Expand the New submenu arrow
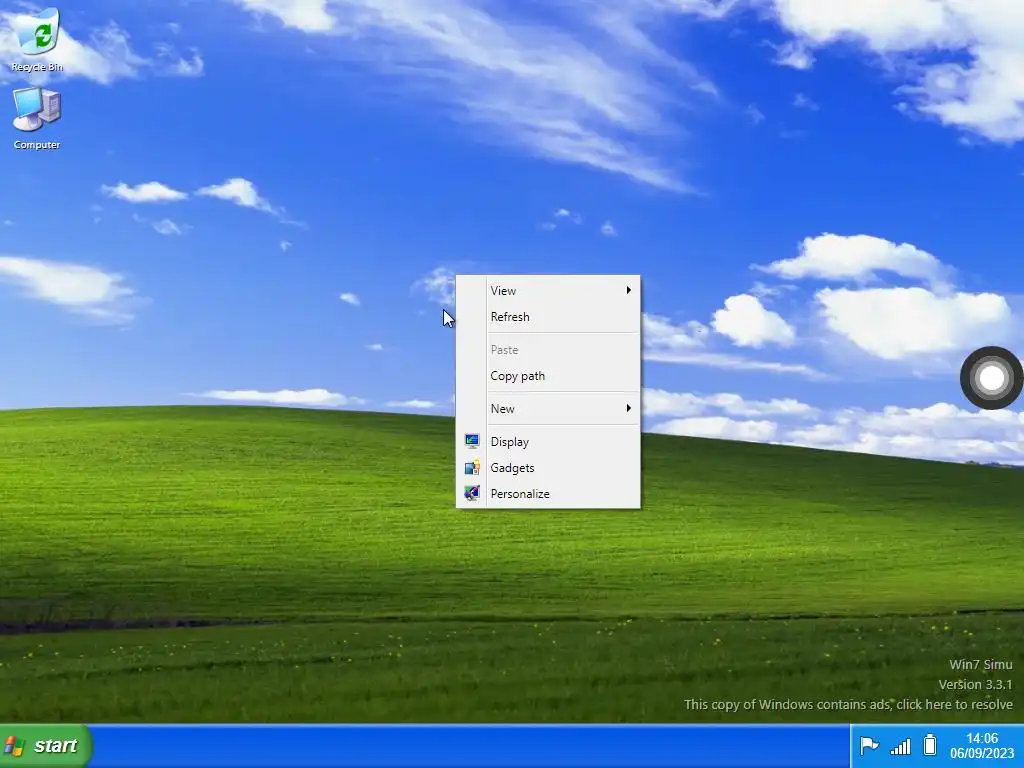Image resolution: width=1024 pixels, height=768 pixels. [628, 408]
